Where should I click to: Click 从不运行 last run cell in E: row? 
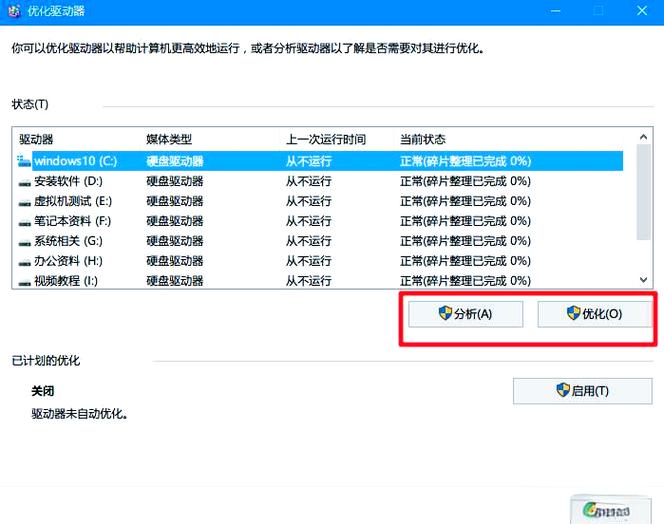(309, 201)
